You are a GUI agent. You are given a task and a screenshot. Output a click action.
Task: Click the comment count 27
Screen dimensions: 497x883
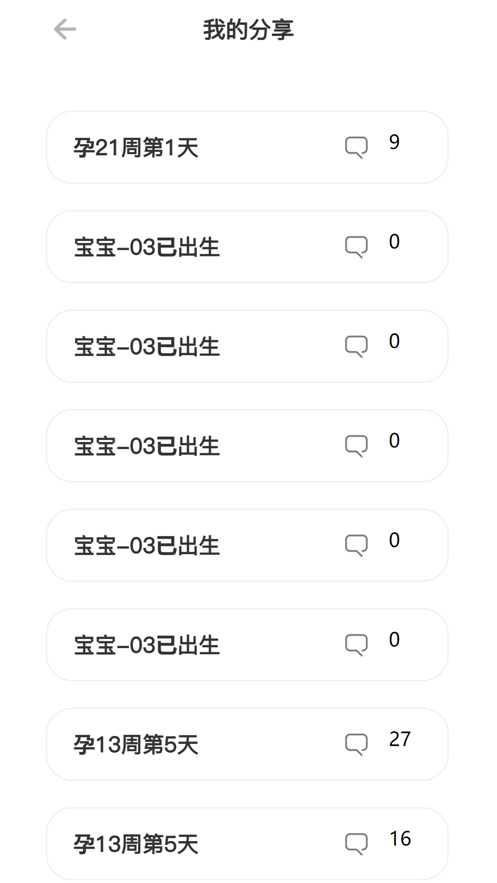(400, 739)
